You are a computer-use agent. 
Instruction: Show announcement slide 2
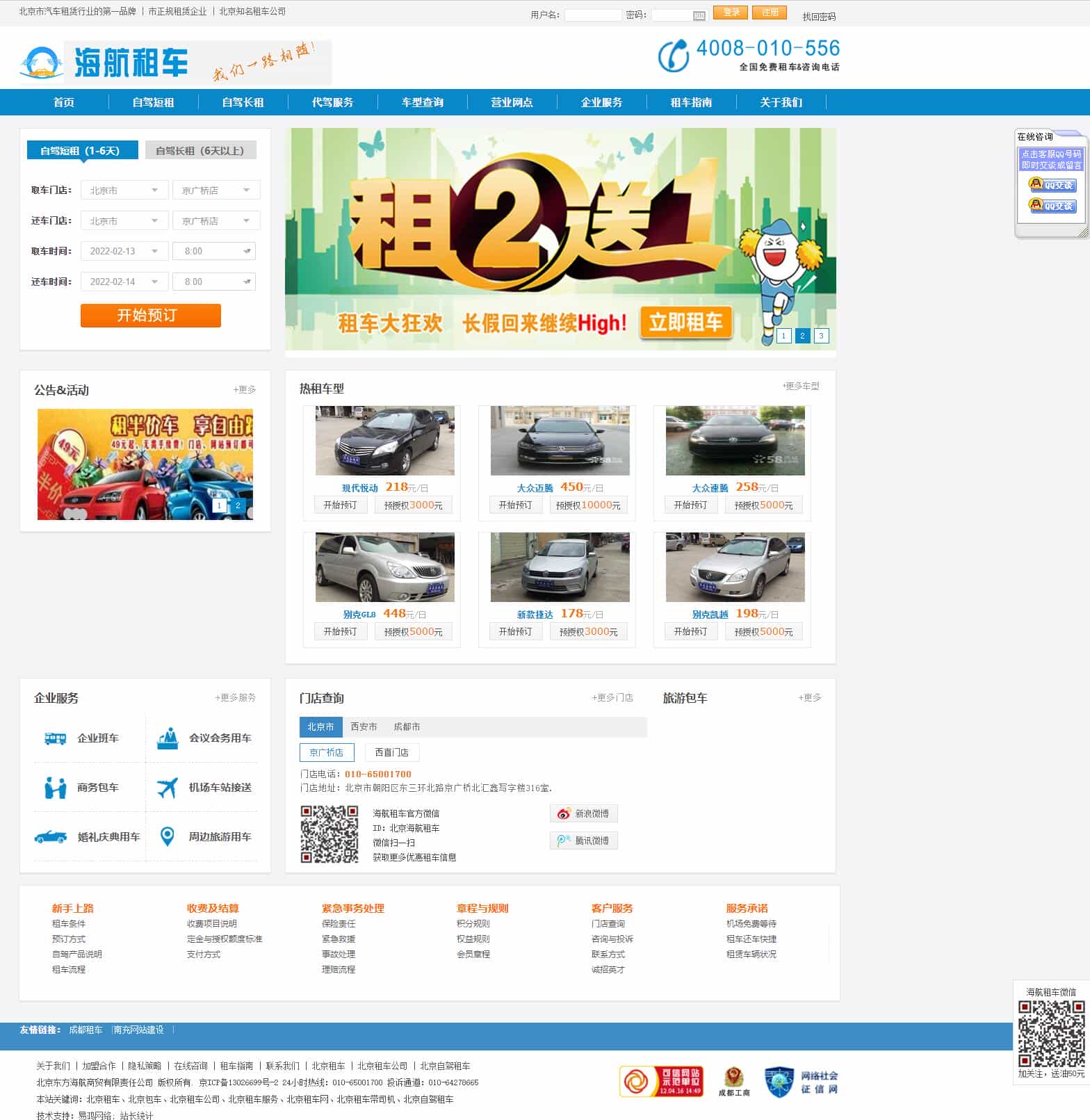(238, 506)
